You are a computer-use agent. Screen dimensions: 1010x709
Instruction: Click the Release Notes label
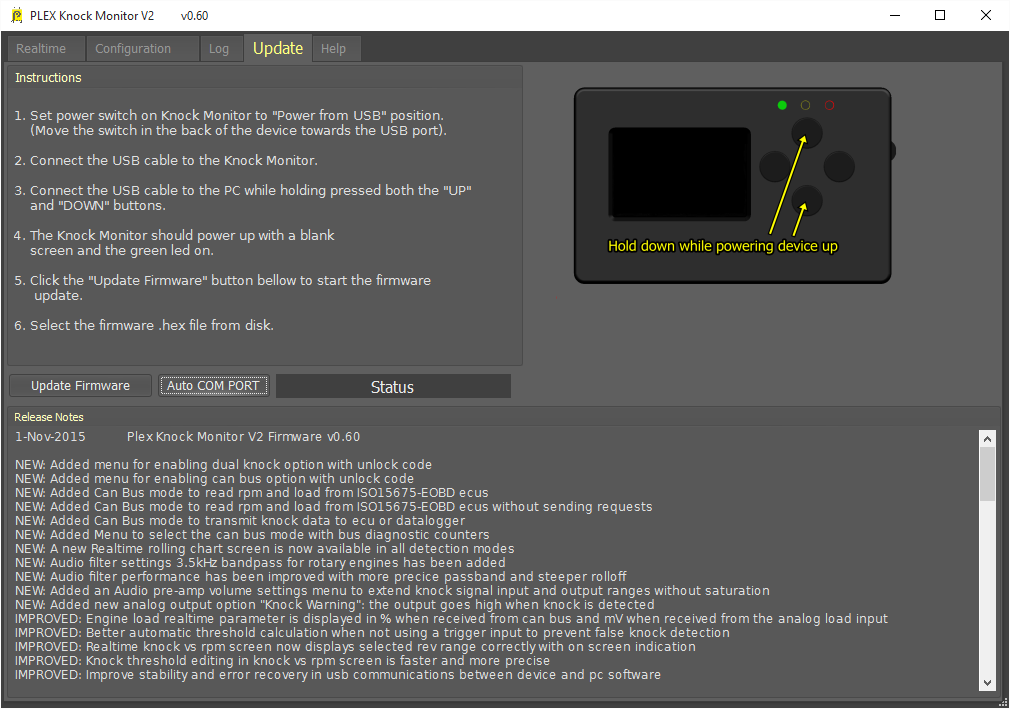pyautogui.click(x=49, y=417)
